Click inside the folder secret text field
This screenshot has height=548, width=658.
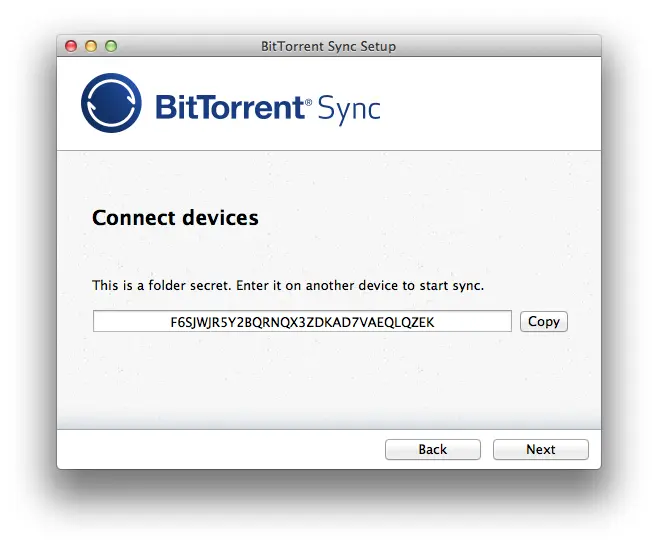(x=302, y=321)
